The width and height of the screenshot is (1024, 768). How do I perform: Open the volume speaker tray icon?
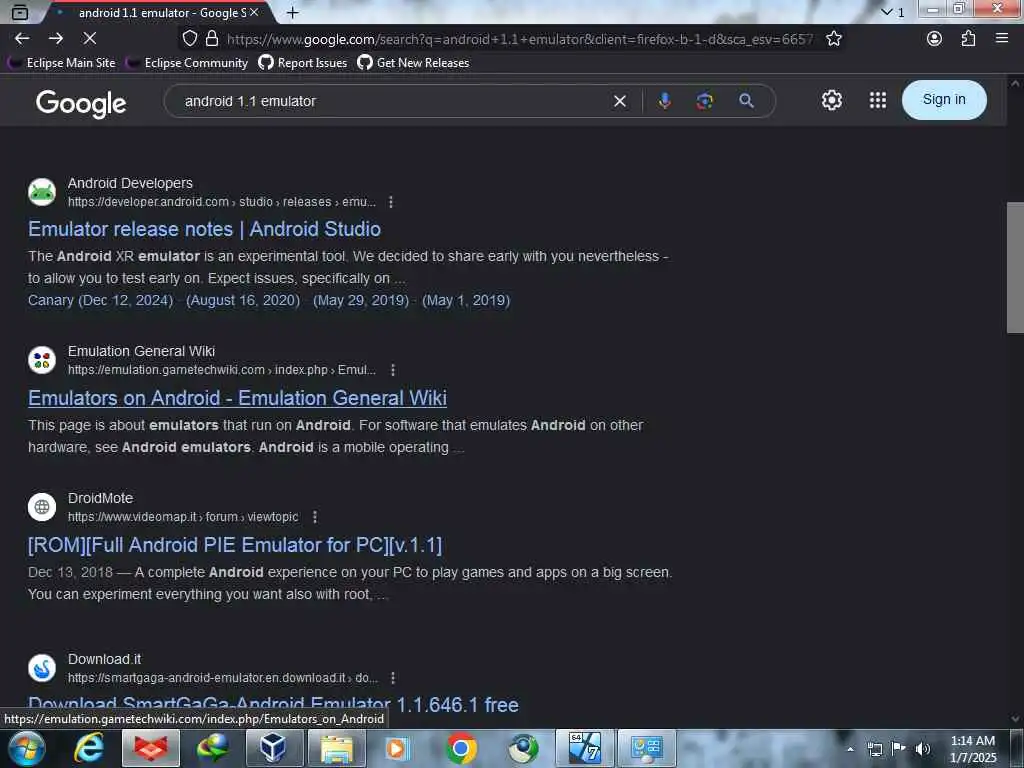pos(923,749)
